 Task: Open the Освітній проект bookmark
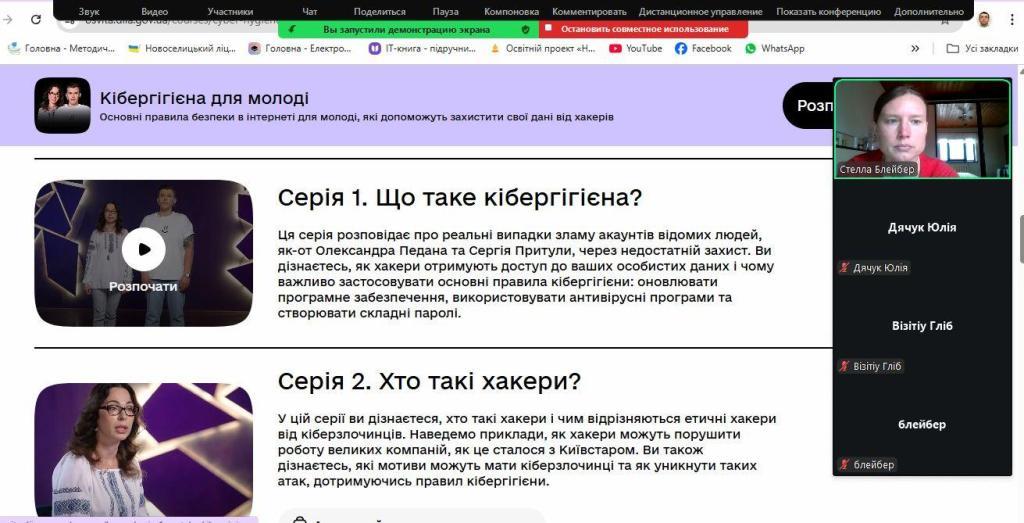pos(541,48)
